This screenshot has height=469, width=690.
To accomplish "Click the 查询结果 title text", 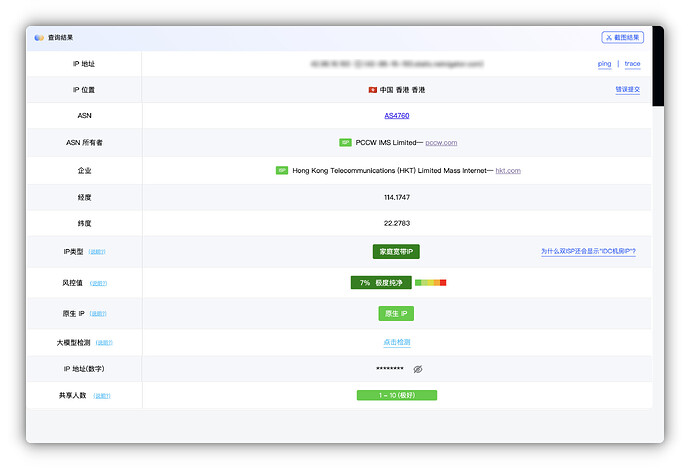I will [x=61, y=38].
